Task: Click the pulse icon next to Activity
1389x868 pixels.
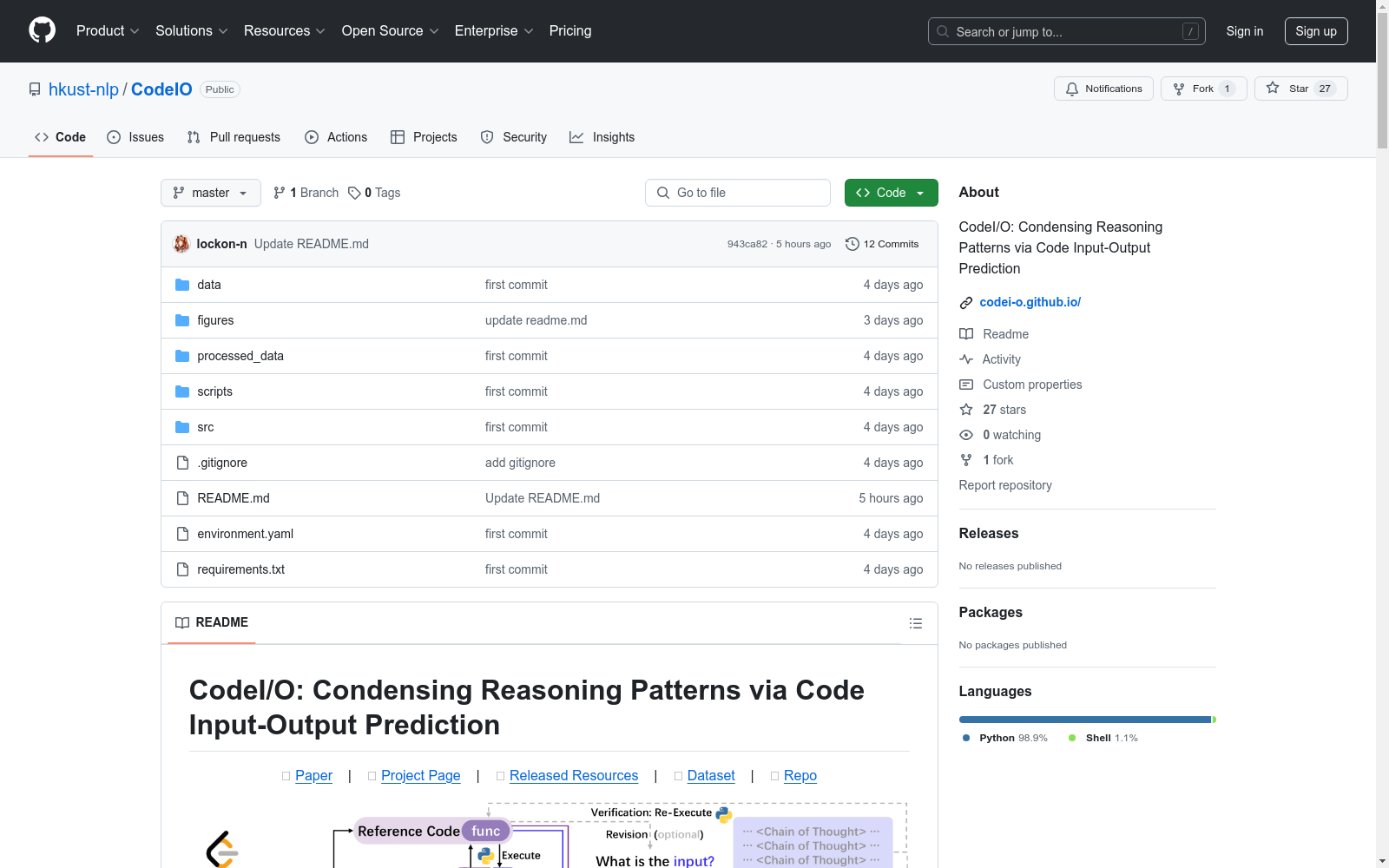Action: [966, 359]
